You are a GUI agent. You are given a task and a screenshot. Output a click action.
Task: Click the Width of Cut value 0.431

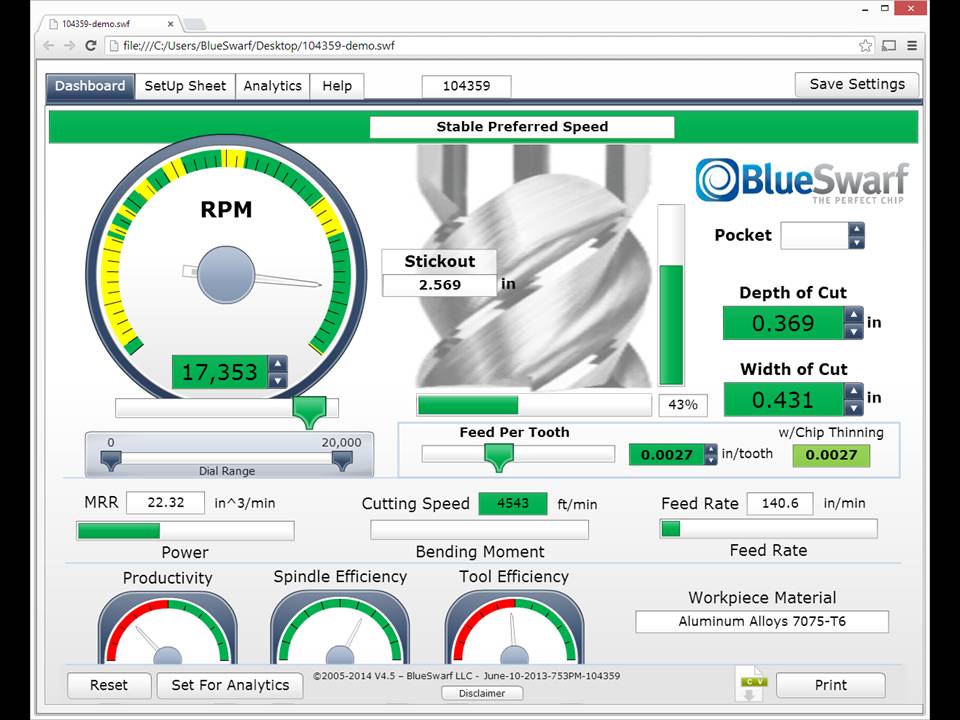tap(783, 400)
